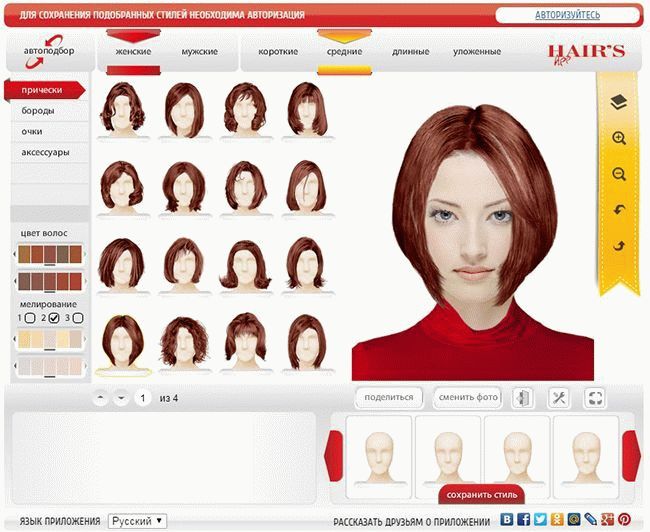The image size is (650, 532).
Task: Toggle fullscreen mode icon
Action: (595, 398)
